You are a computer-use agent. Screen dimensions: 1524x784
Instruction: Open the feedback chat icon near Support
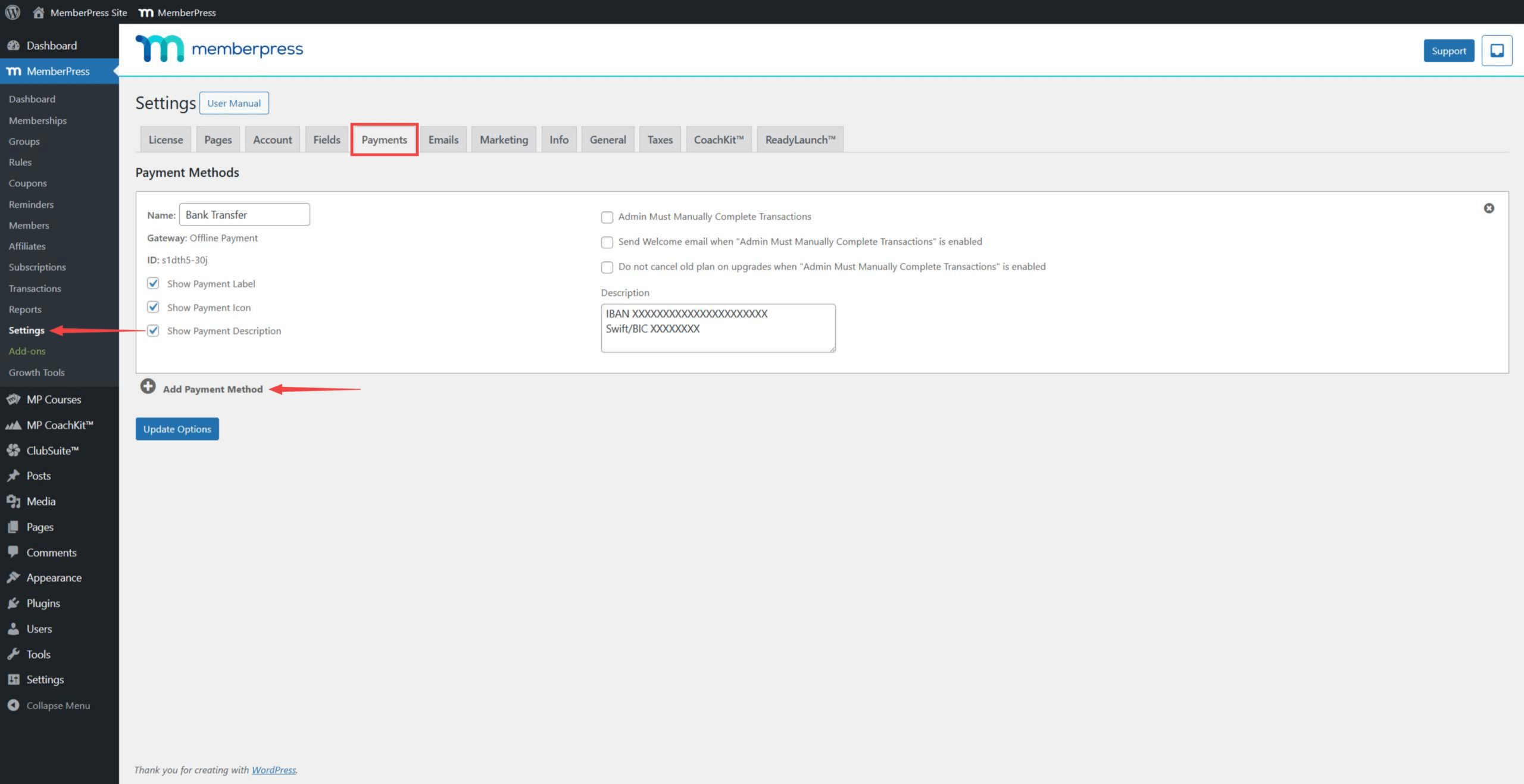pyautogui.click(x=1497, y=51)
